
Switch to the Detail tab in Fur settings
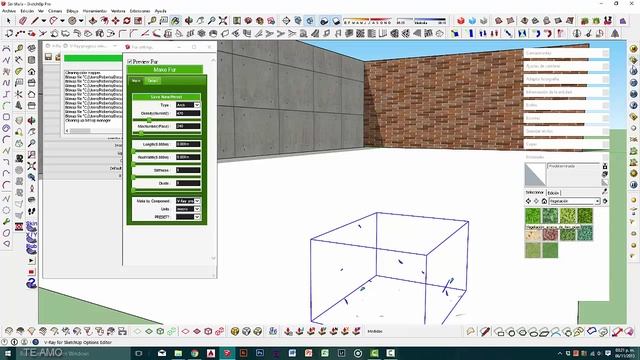152,81
